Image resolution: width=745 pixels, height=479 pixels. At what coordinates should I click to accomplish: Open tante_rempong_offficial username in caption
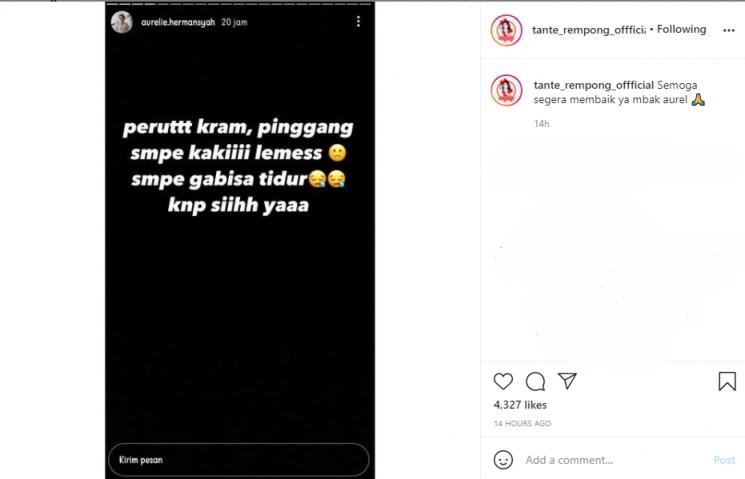pos(593,85)
